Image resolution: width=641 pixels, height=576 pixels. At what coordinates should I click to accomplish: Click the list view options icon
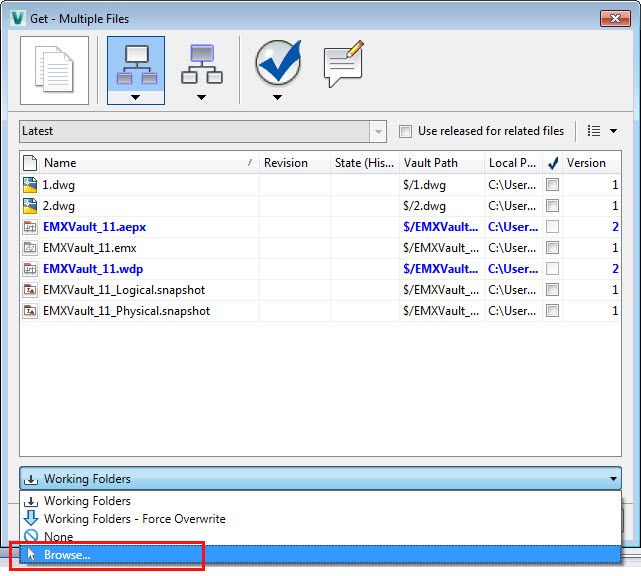tap(594, 131)
